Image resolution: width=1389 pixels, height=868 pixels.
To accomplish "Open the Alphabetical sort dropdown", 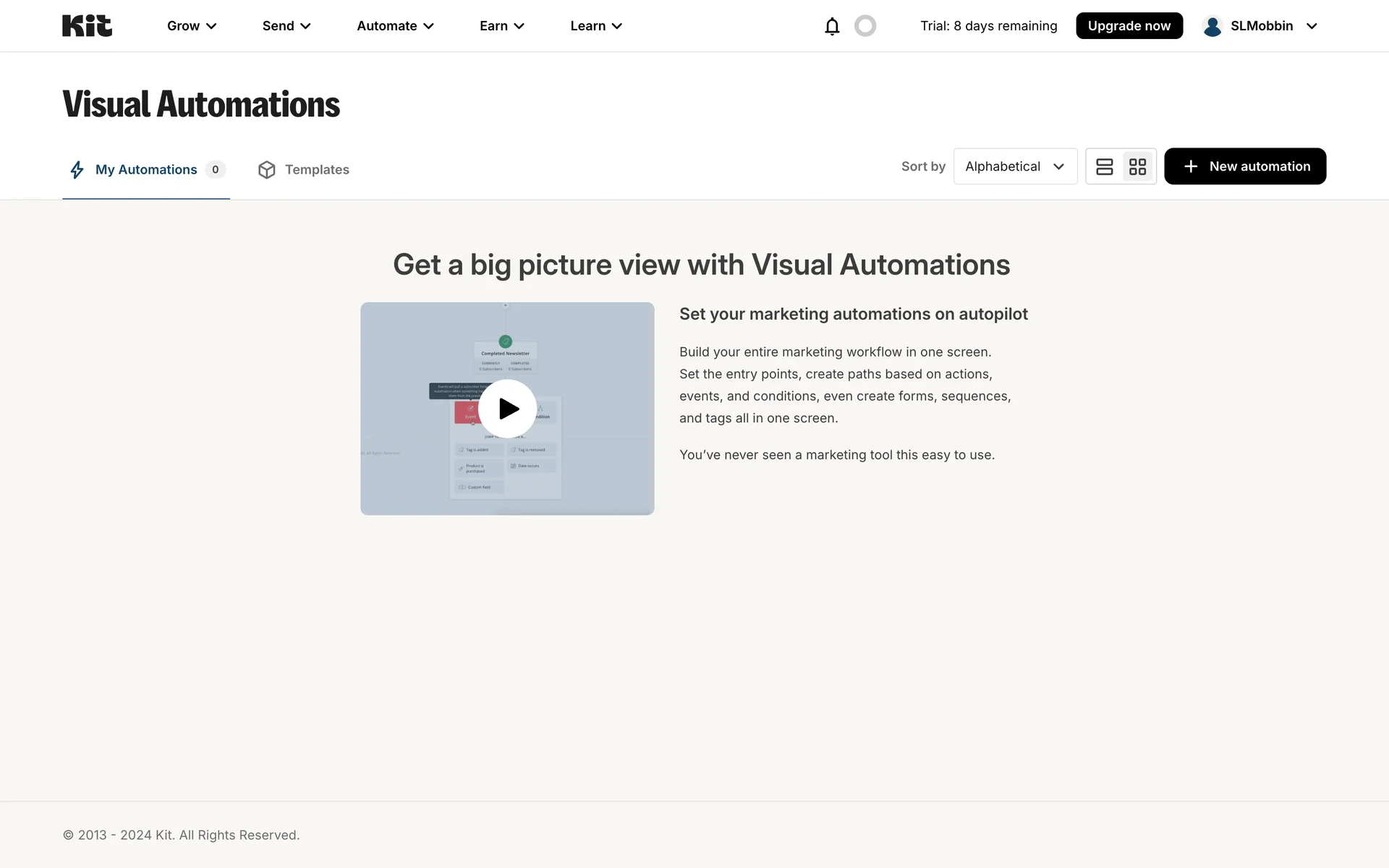I will [x=1015, y=166].
